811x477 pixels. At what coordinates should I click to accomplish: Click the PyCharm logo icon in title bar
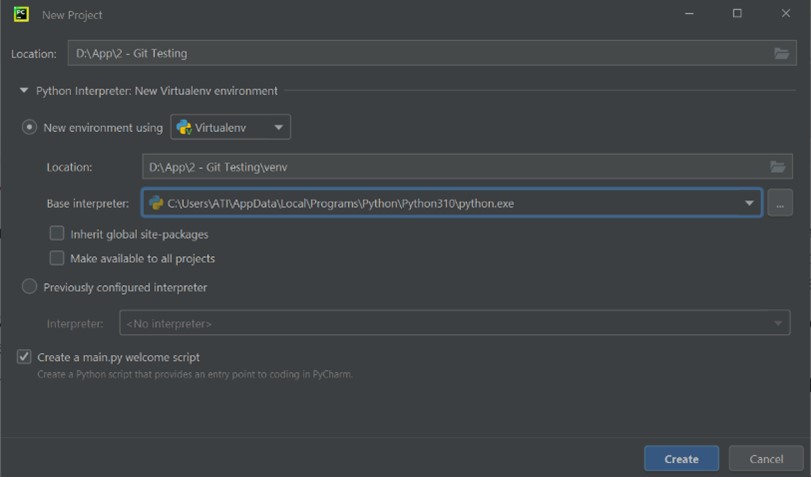20,14
